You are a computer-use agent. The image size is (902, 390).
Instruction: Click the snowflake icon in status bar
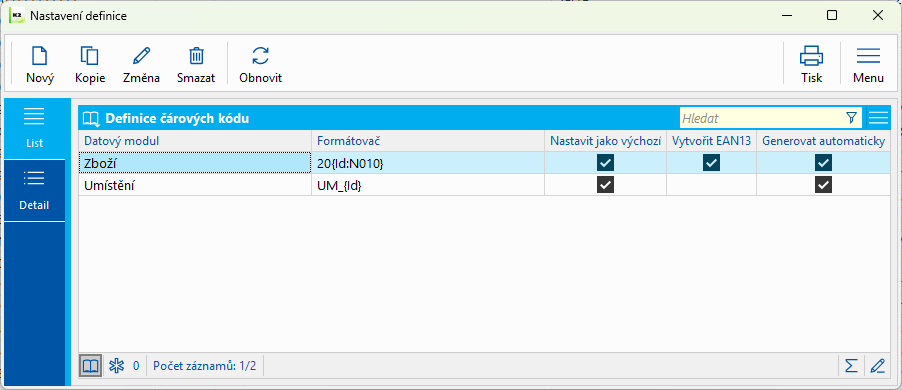(x=117, y=365)
